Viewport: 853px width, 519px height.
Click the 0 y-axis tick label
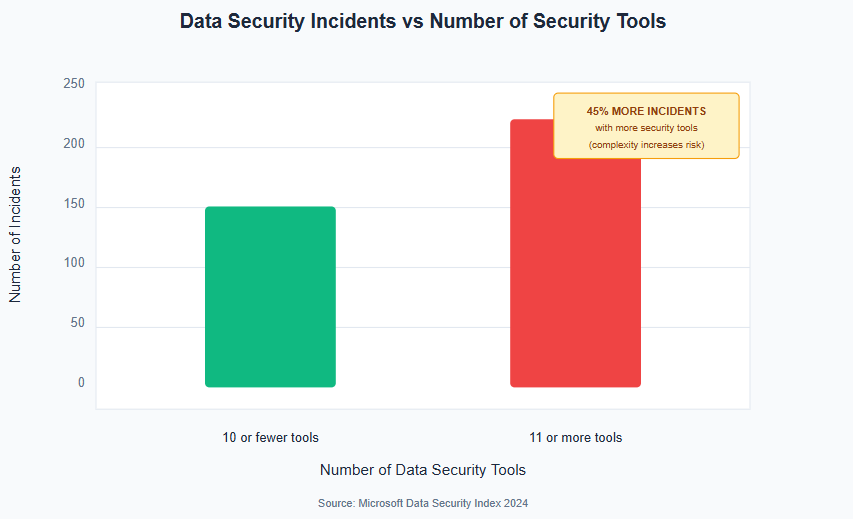[81, 382]
